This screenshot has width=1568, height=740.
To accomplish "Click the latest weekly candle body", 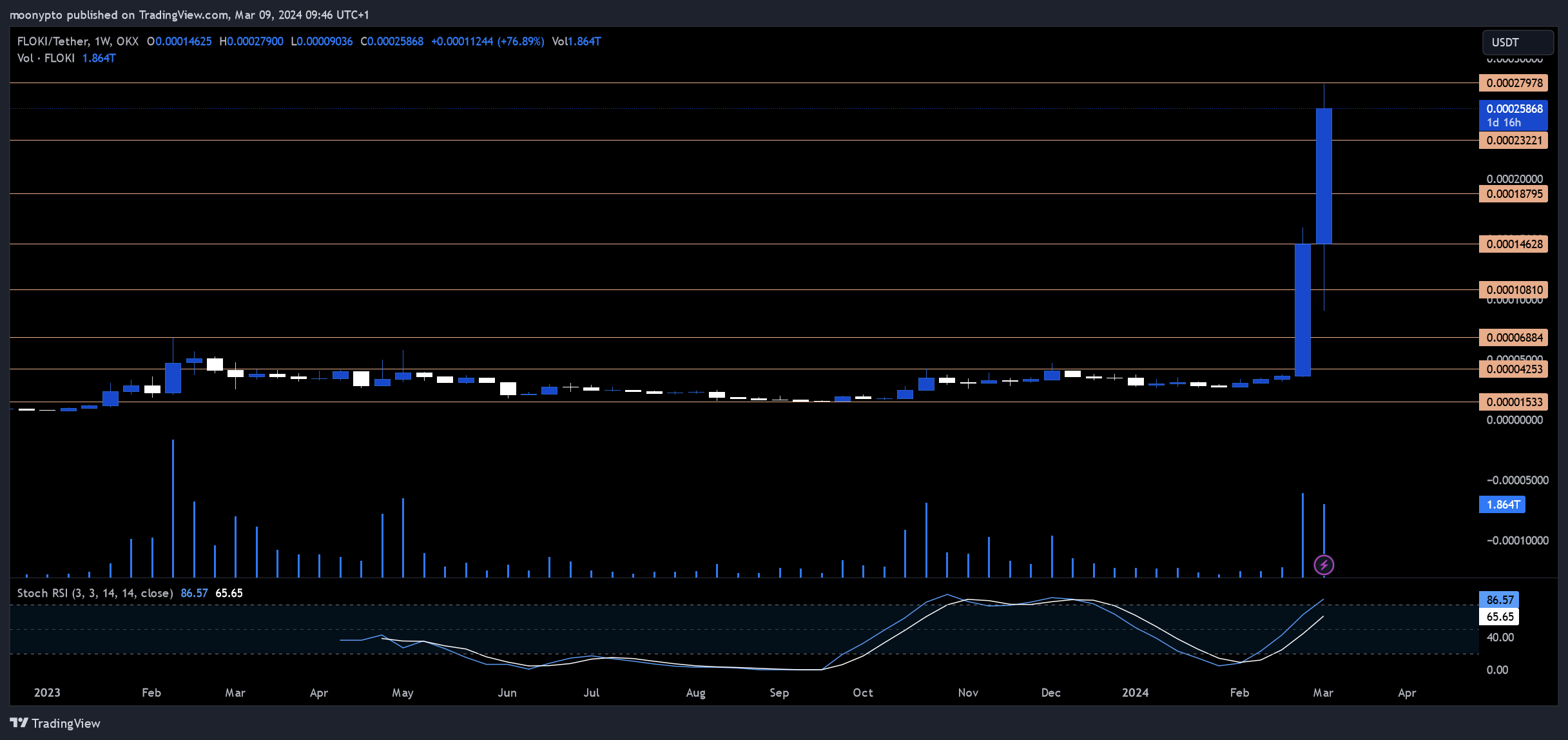I will click(1324, 176).
